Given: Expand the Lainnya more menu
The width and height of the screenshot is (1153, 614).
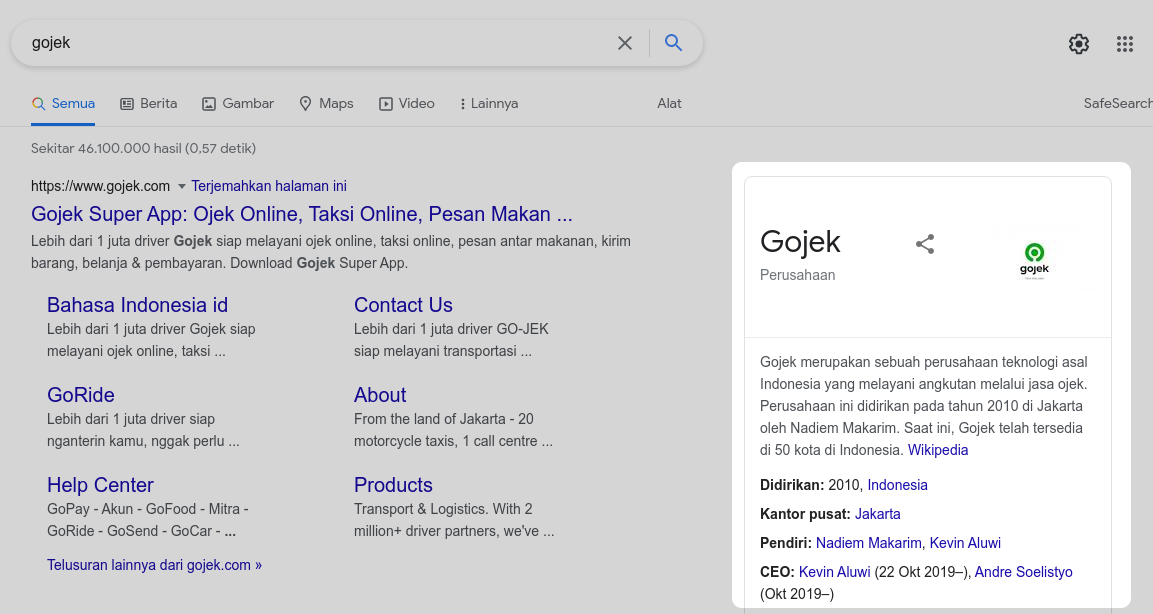Looking at the screenshot, I should pyautogui.click(x=488, y=103).
